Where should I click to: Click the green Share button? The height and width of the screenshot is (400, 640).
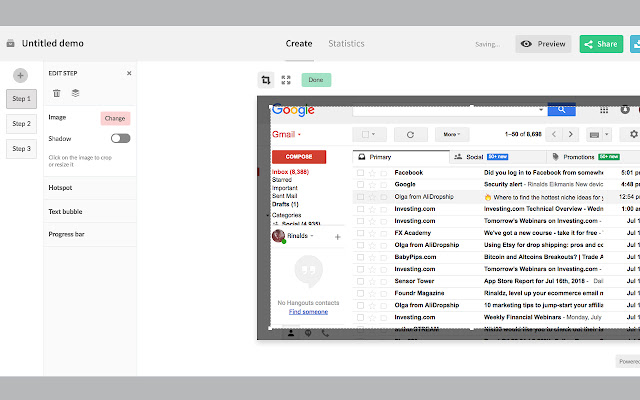[601, 44]
